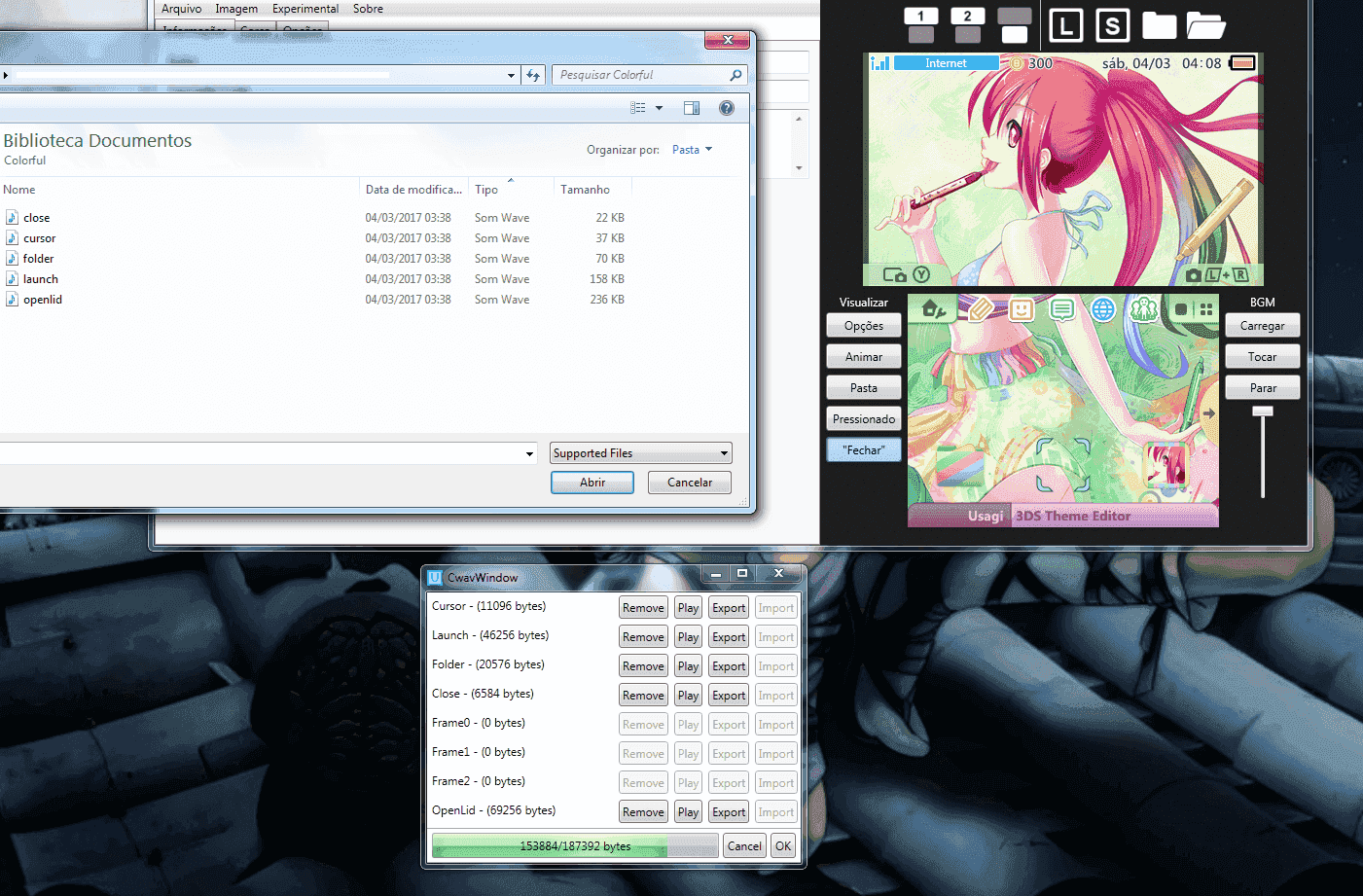Viewport: 1363px width, 896px height.
Task: Click the bytes usage progress bar in CwavWindow
Action: point(575,846)
